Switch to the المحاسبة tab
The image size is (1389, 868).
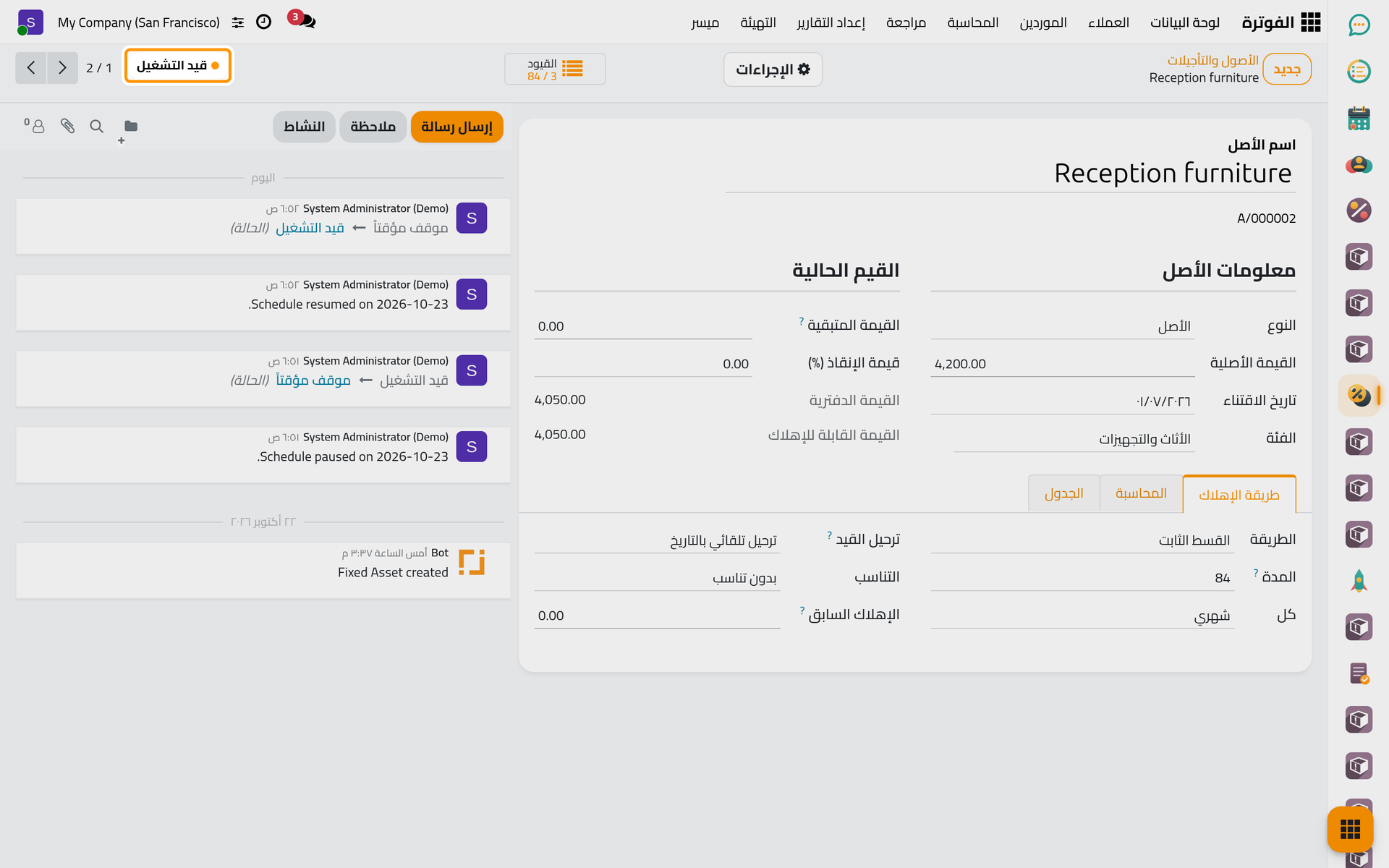point(1141,493)
